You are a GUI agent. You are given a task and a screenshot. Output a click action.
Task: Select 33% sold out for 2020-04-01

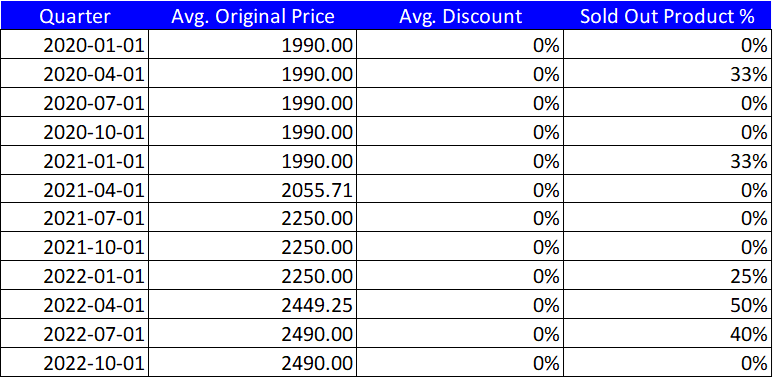point(668,74)
